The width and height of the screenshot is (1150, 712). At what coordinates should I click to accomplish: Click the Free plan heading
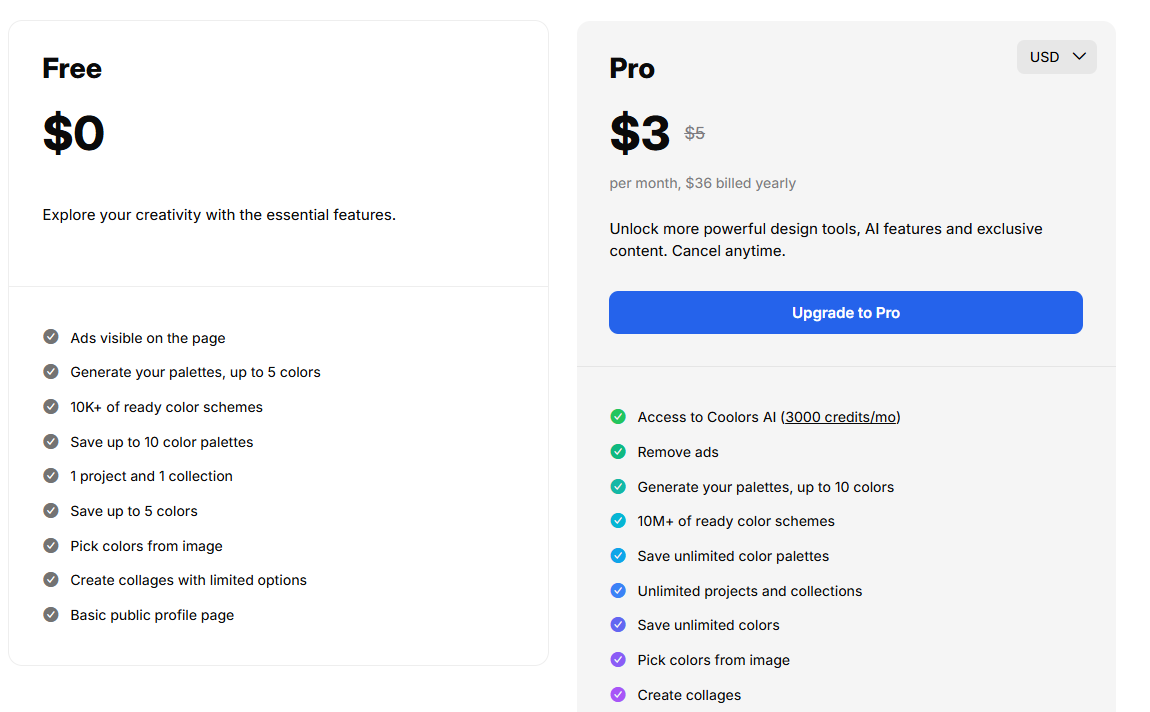[x=72, y=68]
